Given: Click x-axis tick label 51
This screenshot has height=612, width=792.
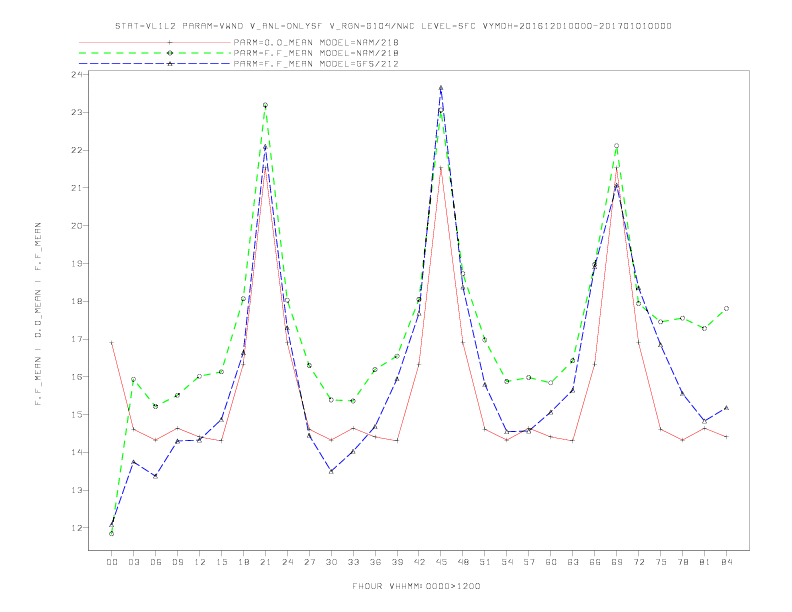Looking at the screenshot, I should (485, 562).
